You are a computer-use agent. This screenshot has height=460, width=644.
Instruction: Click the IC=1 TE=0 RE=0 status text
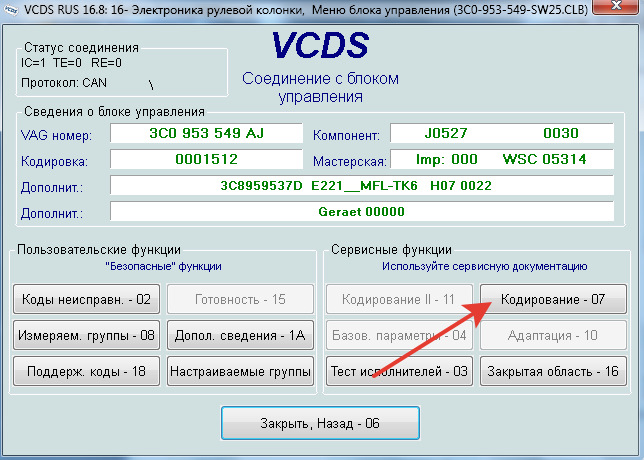(71, 63)
